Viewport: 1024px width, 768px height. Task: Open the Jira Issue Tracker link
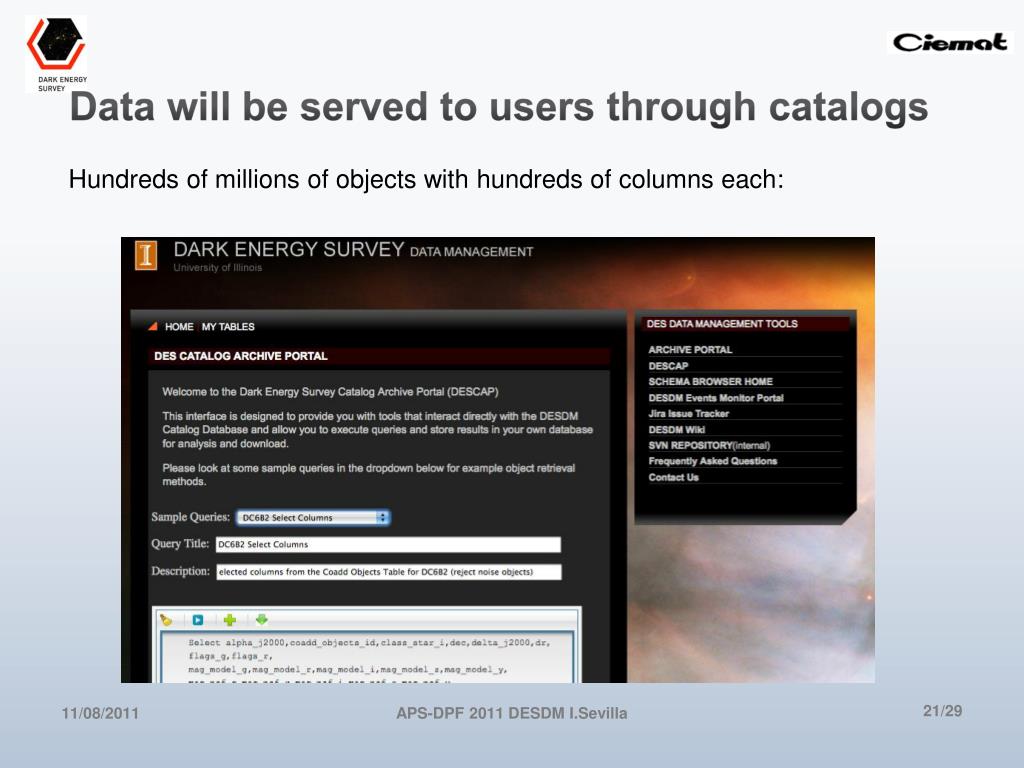688,413
